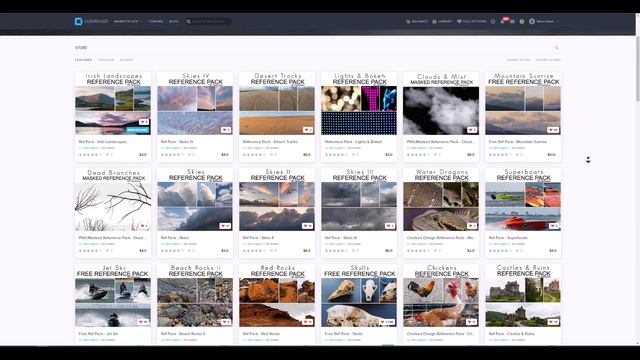Open the Skulls free pack thumbnail
Viewport: 640px width, 360px height.
pos(359,296)
